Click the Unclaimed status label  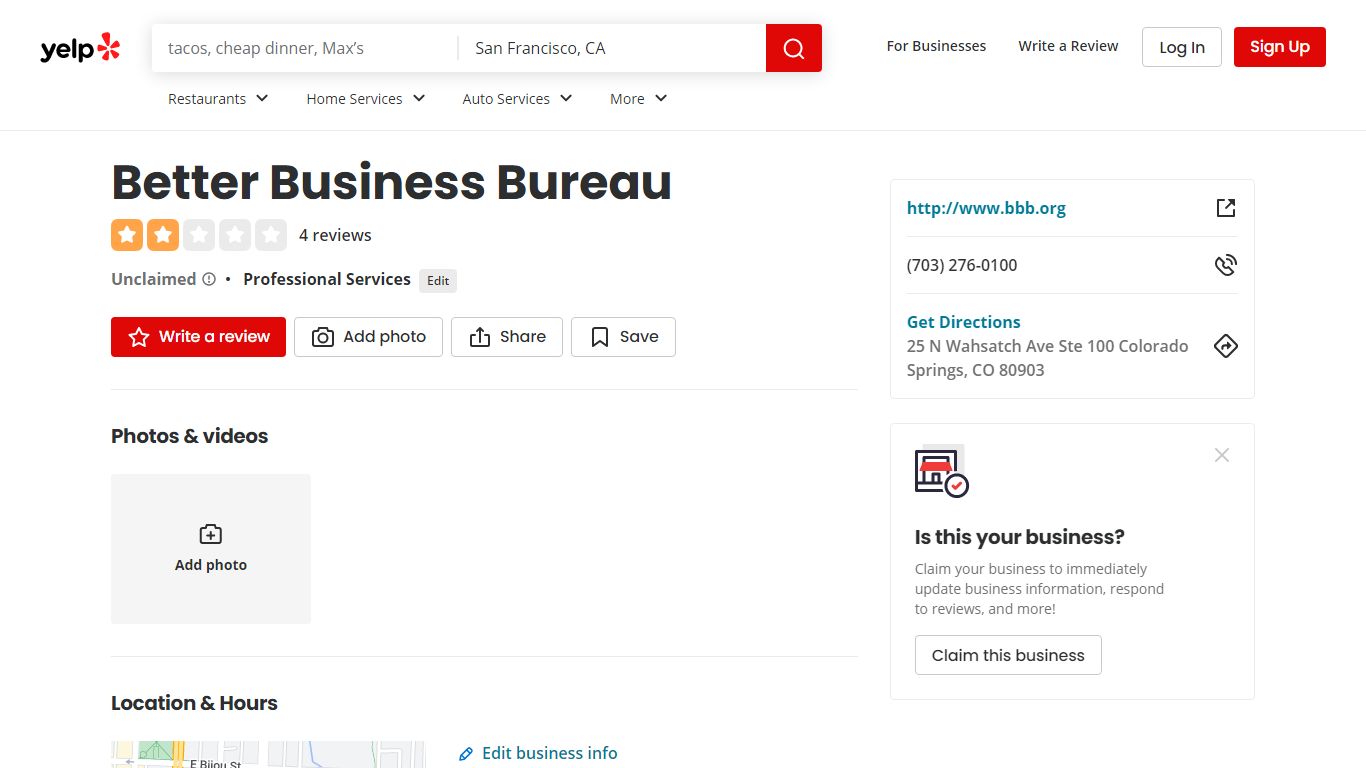click(x=154, y=279)
